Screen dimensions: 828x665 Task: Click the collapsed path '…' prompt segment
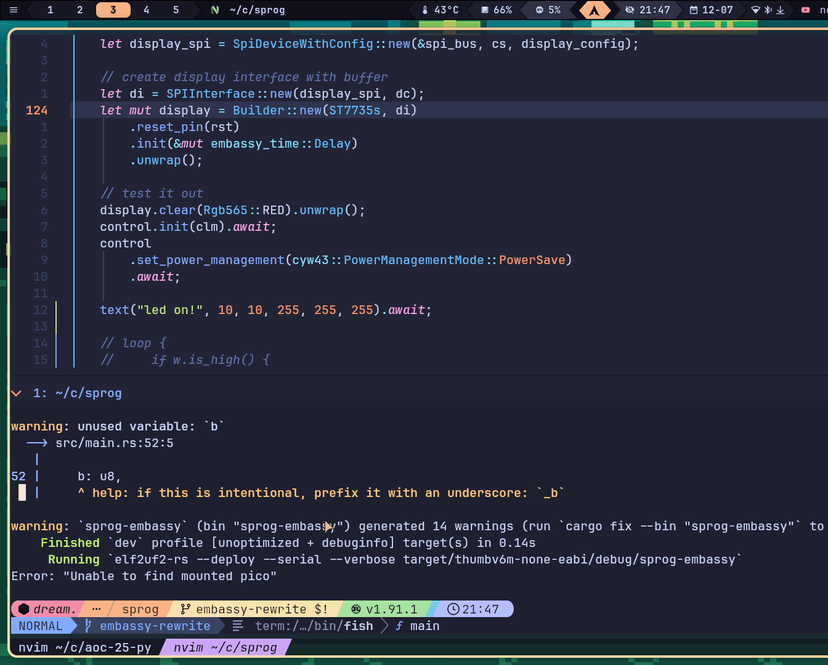point(96,609)
